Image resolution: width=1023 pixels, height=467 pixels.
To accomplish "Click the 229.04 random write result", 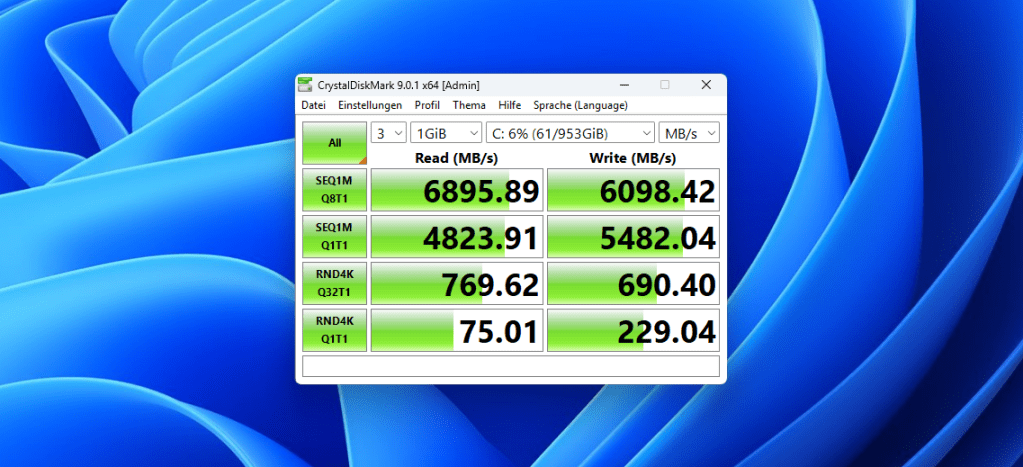I will (634, 330).
